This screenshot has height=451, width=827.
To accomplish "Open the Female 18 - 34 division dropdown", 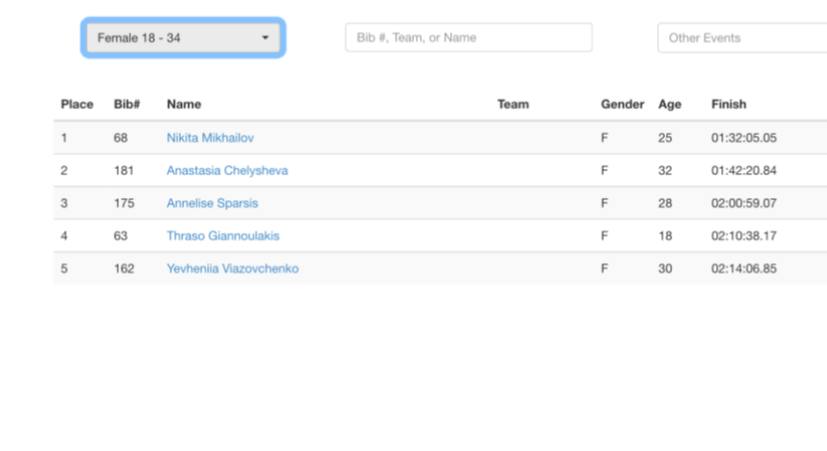I will coord(183,38).
